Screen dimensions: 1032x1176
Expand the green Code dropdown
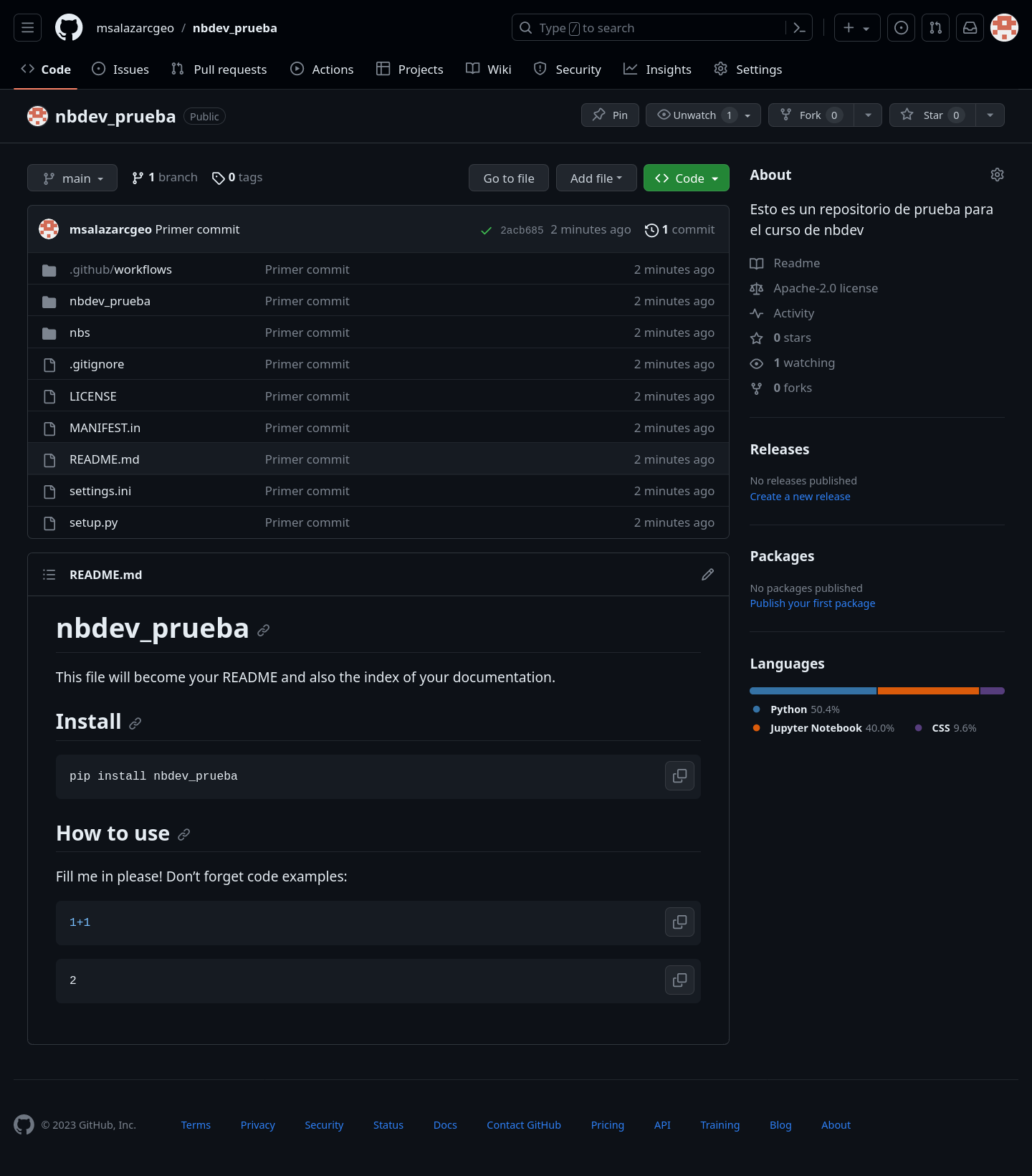686,178
